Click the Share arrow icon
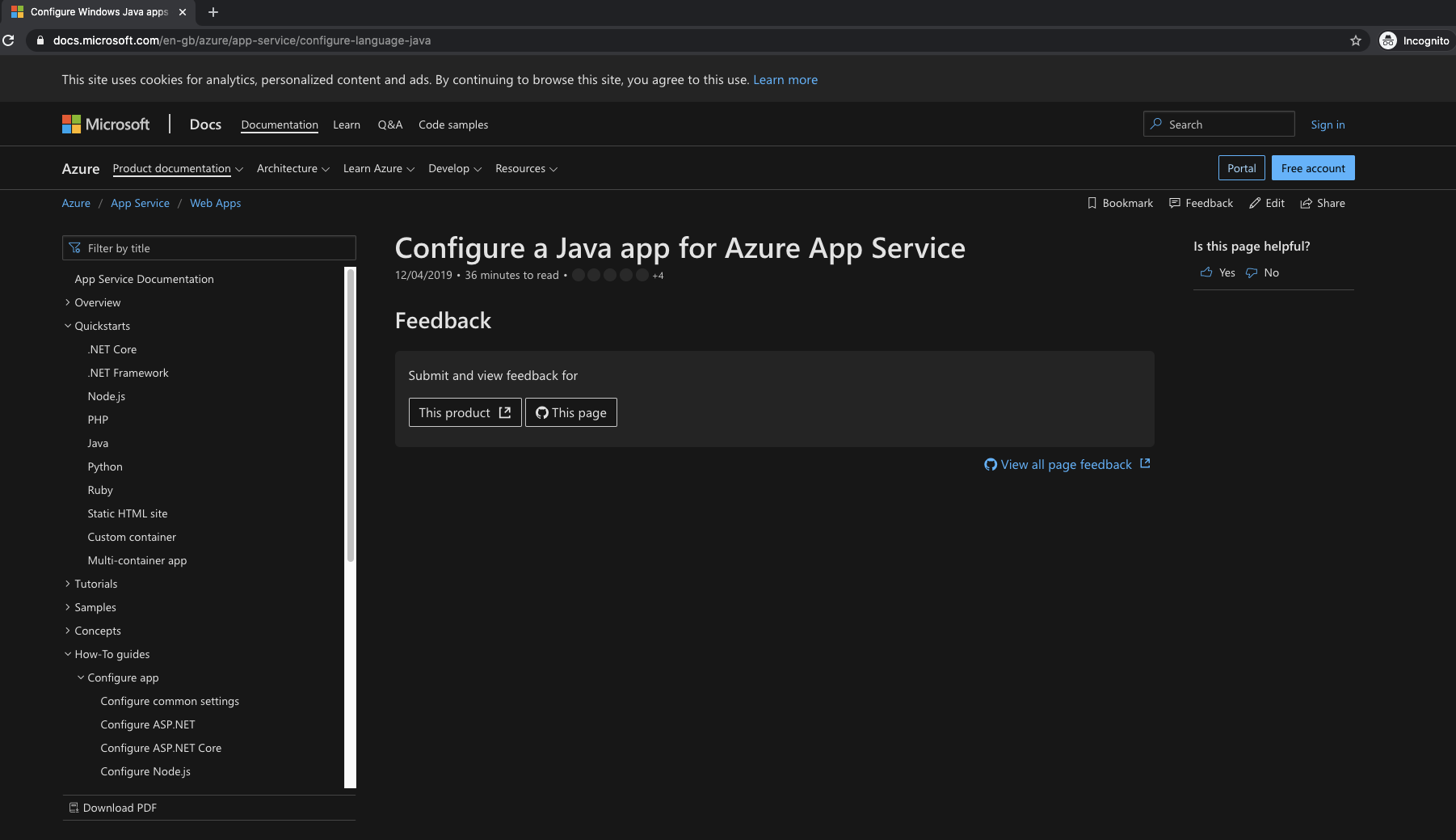Image resolution: width=1456 pixels, height=840 pixels. coord(1306,203)
